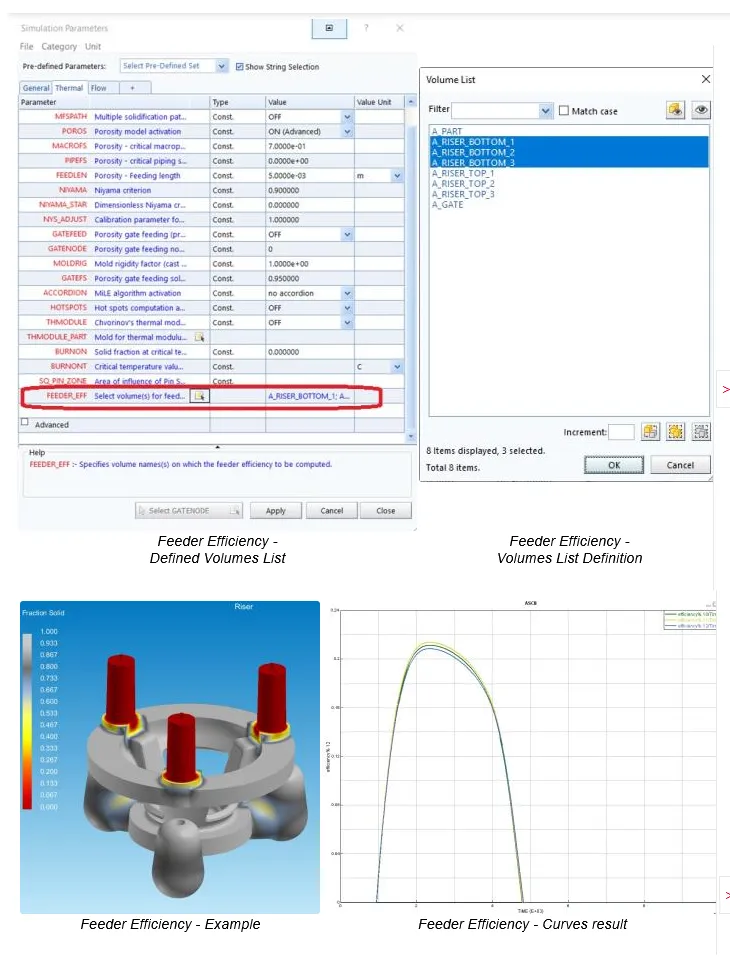Open the Select Pre-Defined Set dropdown

point(221,66)
